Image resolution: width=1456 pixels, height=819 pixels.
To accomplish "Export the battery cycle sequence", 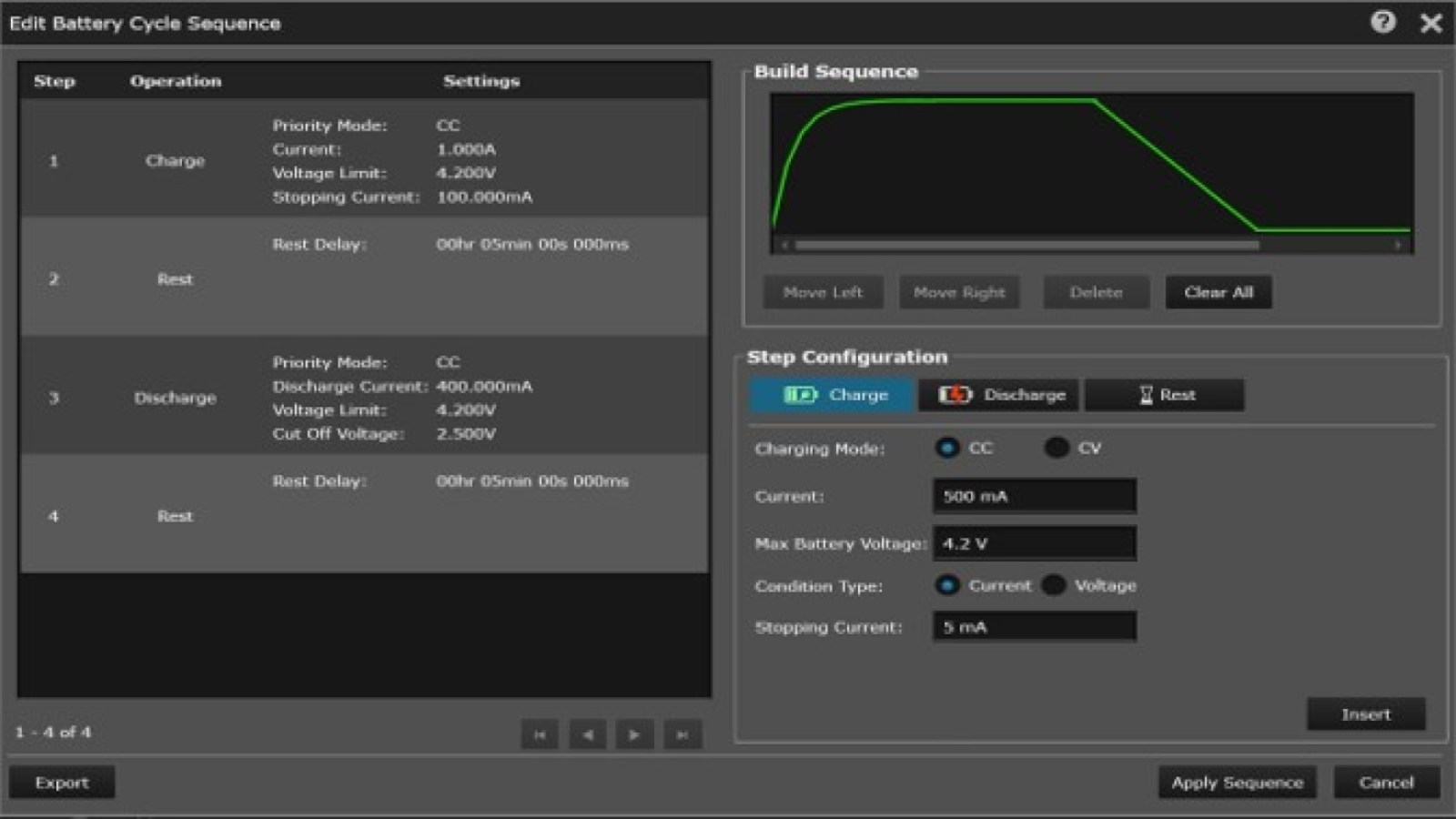I will (x=61, y=781).
